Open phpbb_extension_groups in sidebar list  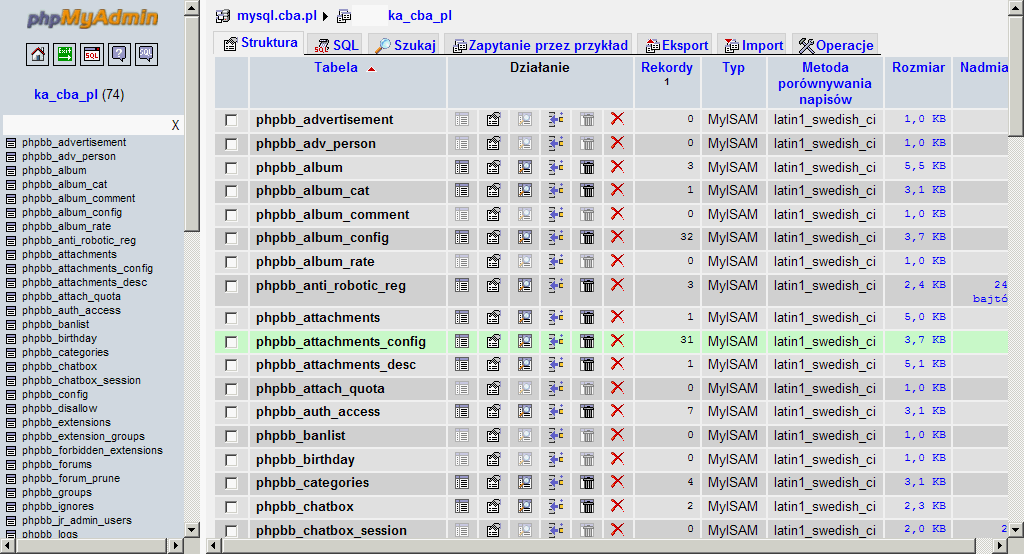[83, 436]
